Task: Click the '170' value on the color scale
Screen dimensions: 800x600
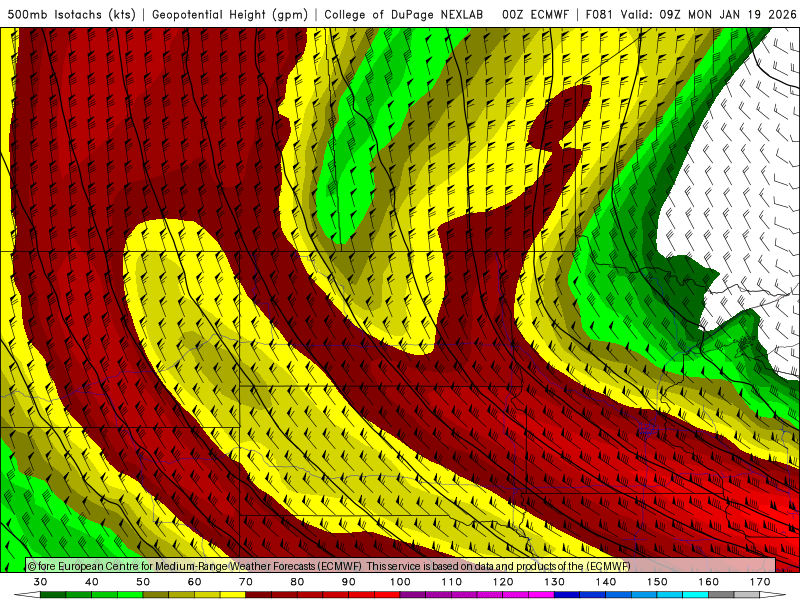Action: pyautogui.click(x=760, y=582)
